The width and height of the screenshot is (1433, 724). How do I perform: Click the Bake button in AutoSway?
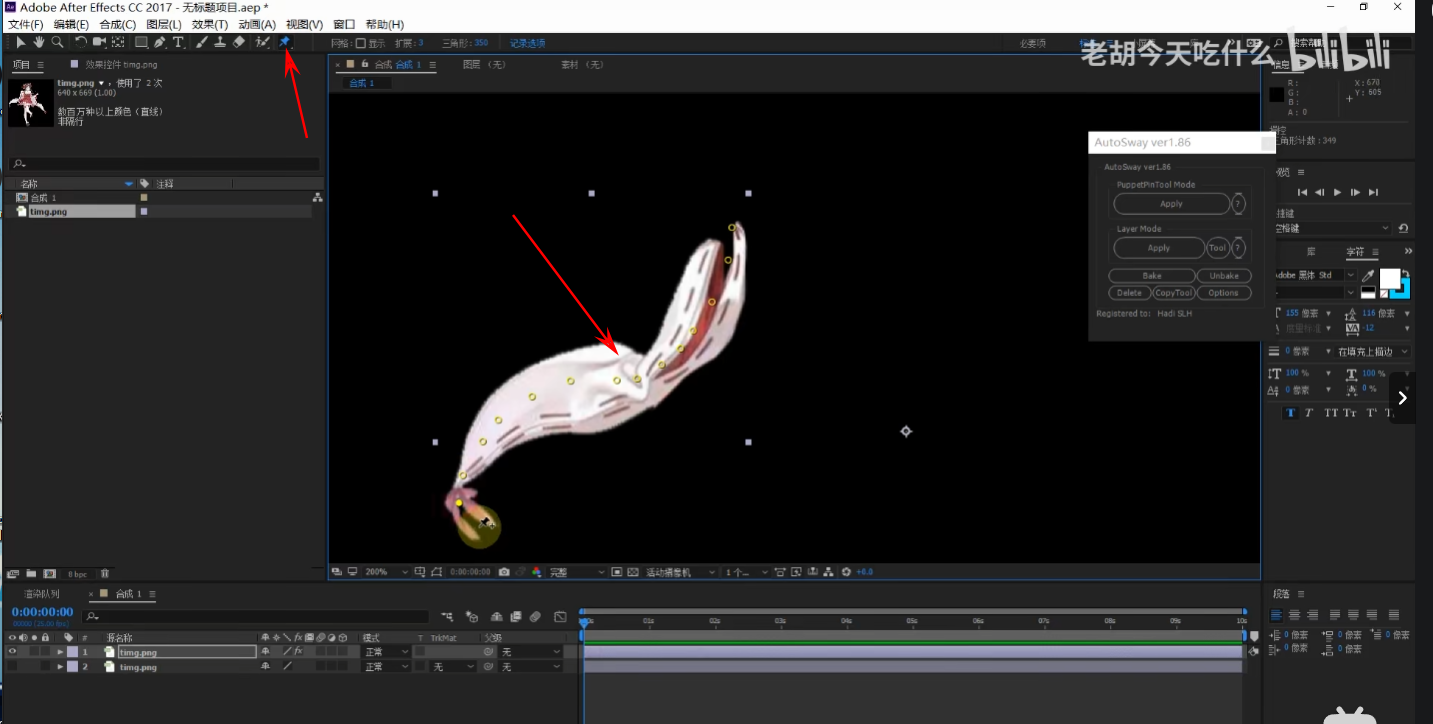1152,276
